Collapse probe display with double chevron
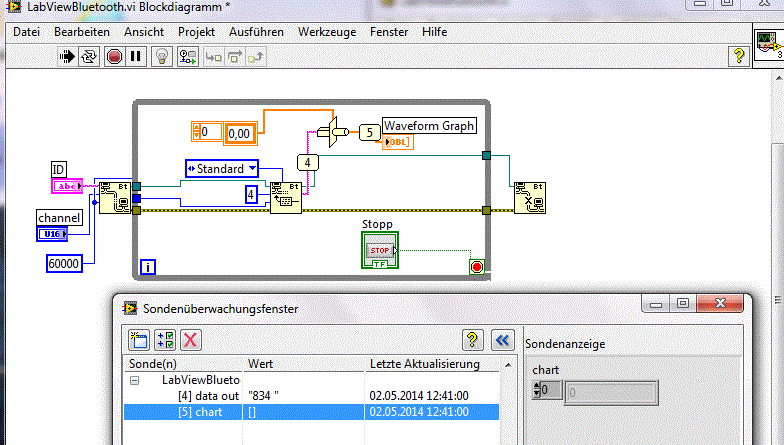 (502, 340)
